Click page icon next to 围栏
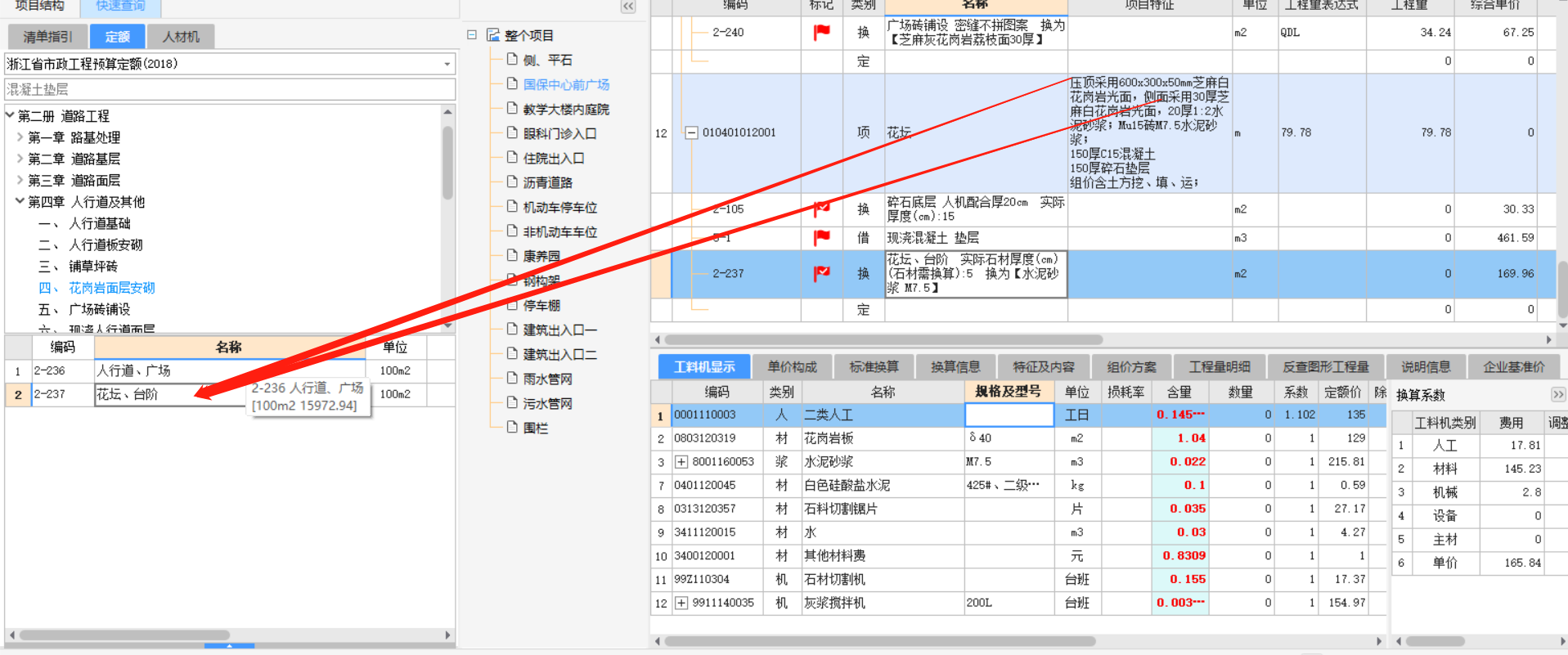This screenshot has width=1568, height=655. pos(512,427)
